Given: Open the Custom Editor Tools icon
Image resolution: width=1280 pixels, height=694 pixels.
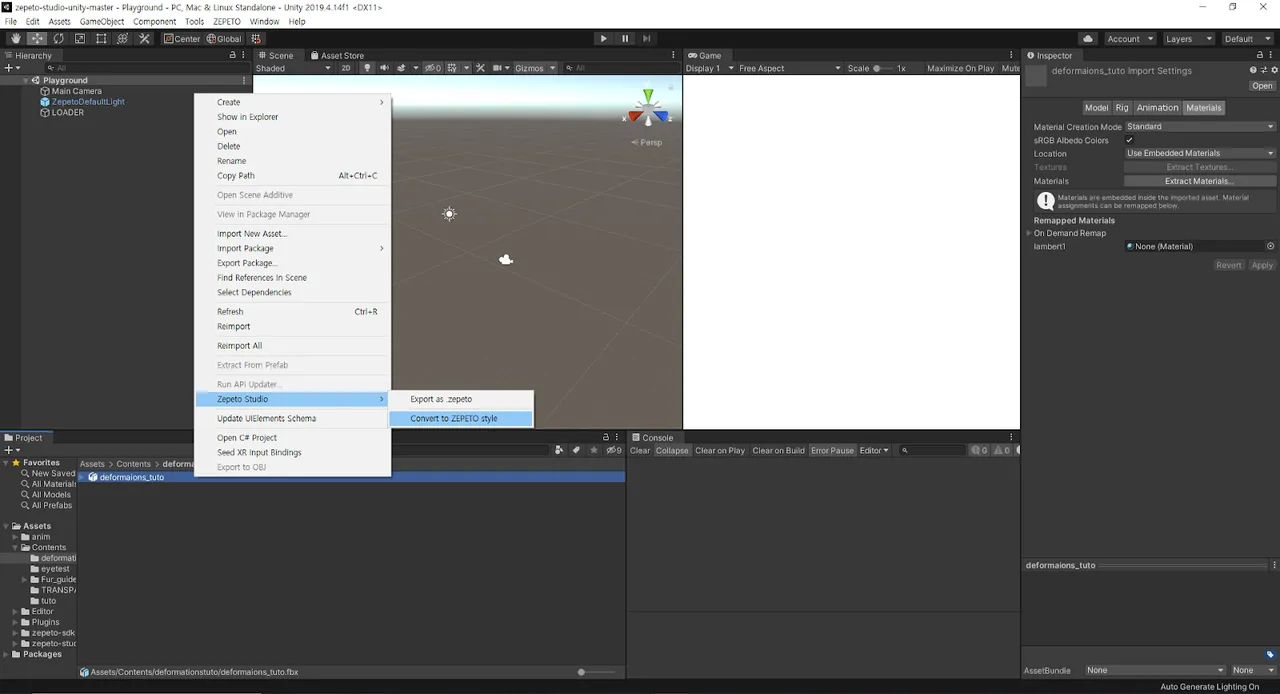Looking at the screenshot, I should coord(143,37).
